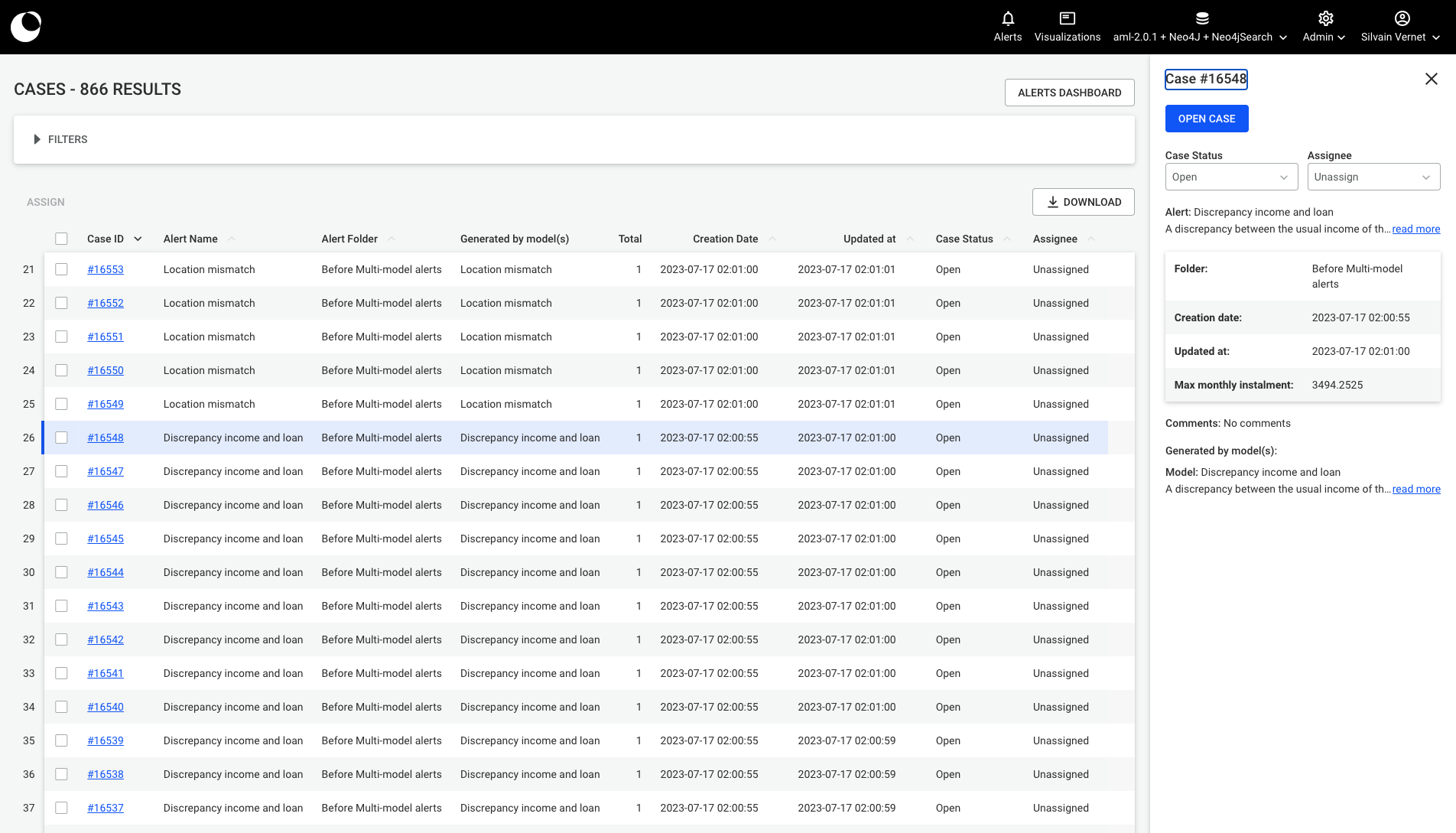
Task: Open Admin via the gear icon
Action: (x=1324, y=18)
